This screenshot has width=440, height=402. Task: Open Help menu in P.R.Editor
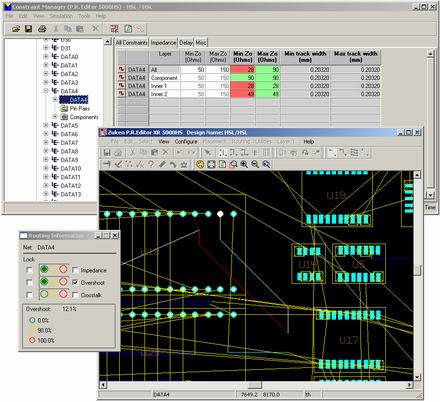point(309,142)
